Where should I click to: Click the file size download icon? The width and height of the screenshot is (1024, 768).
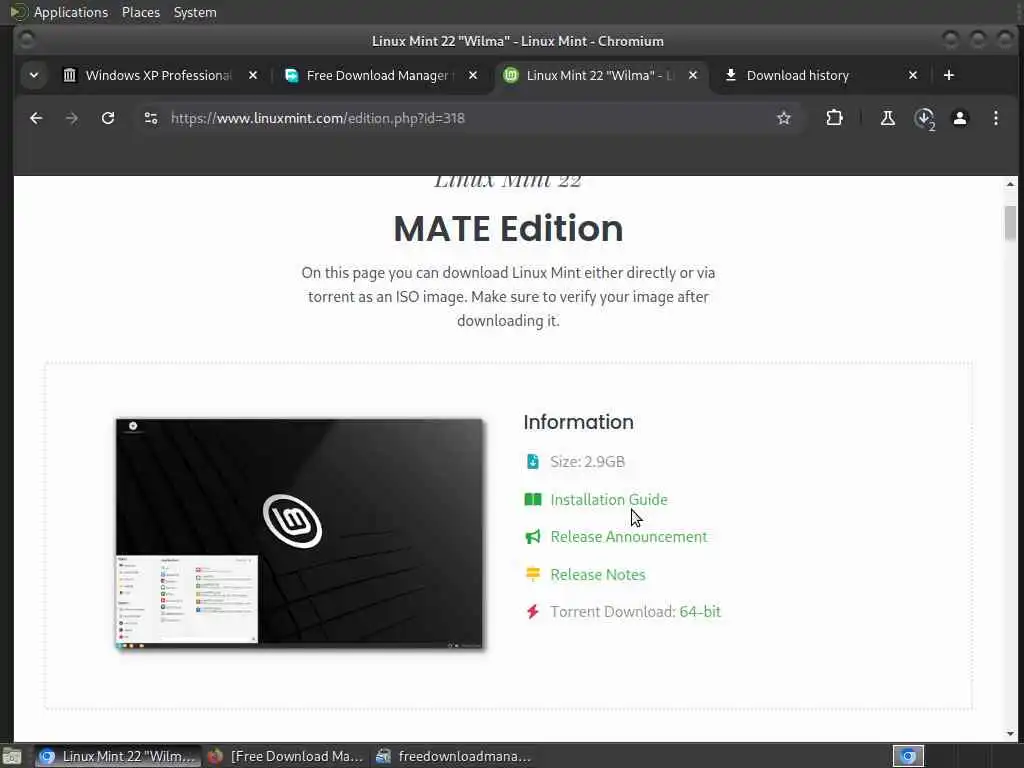pyautogui.click(x=533, y=462)
